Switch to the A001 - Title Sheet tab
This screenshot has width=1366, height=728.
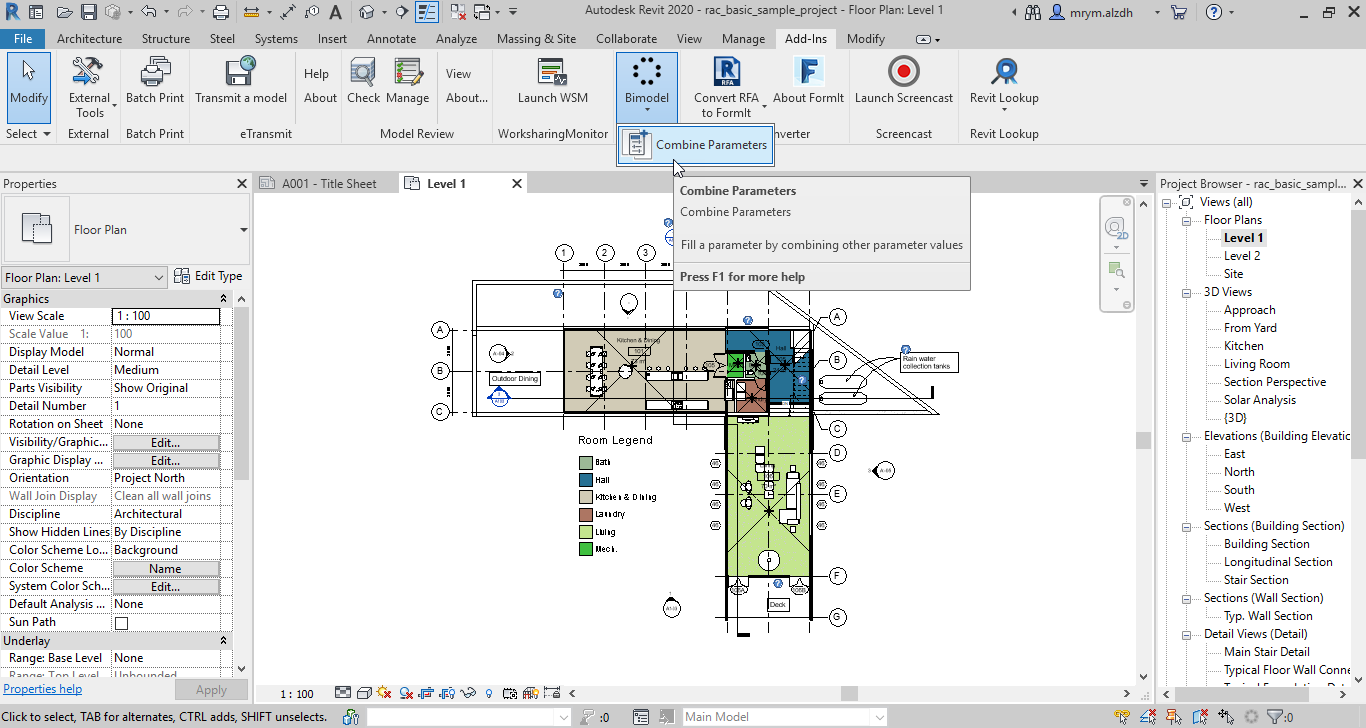tap(327, 183)
